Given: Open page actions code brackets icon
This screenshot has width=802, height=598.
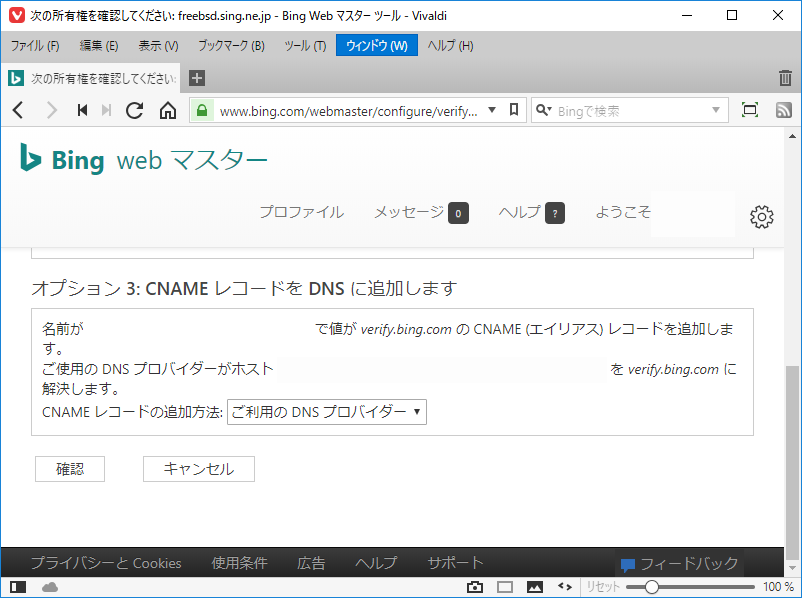Looking at the screenshot, I should point(565,586).
